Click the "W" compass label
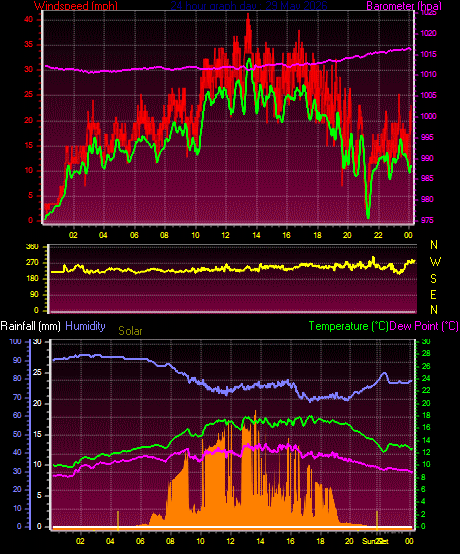460x554 pixels. coord(435,262)
